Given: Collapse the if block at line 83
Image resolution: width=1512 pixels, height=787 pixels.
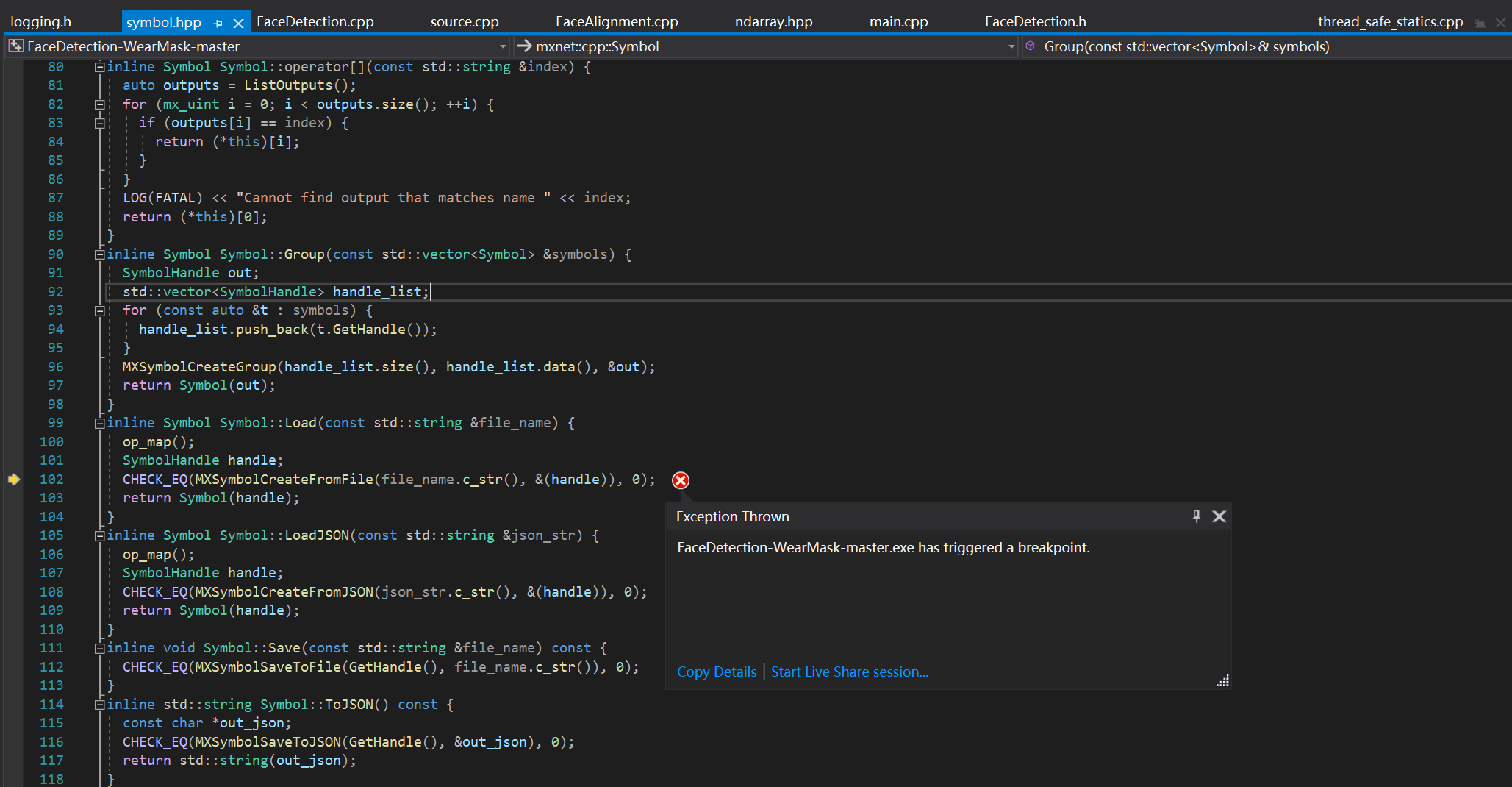Looking at the screenshot, I should point(99,123).
